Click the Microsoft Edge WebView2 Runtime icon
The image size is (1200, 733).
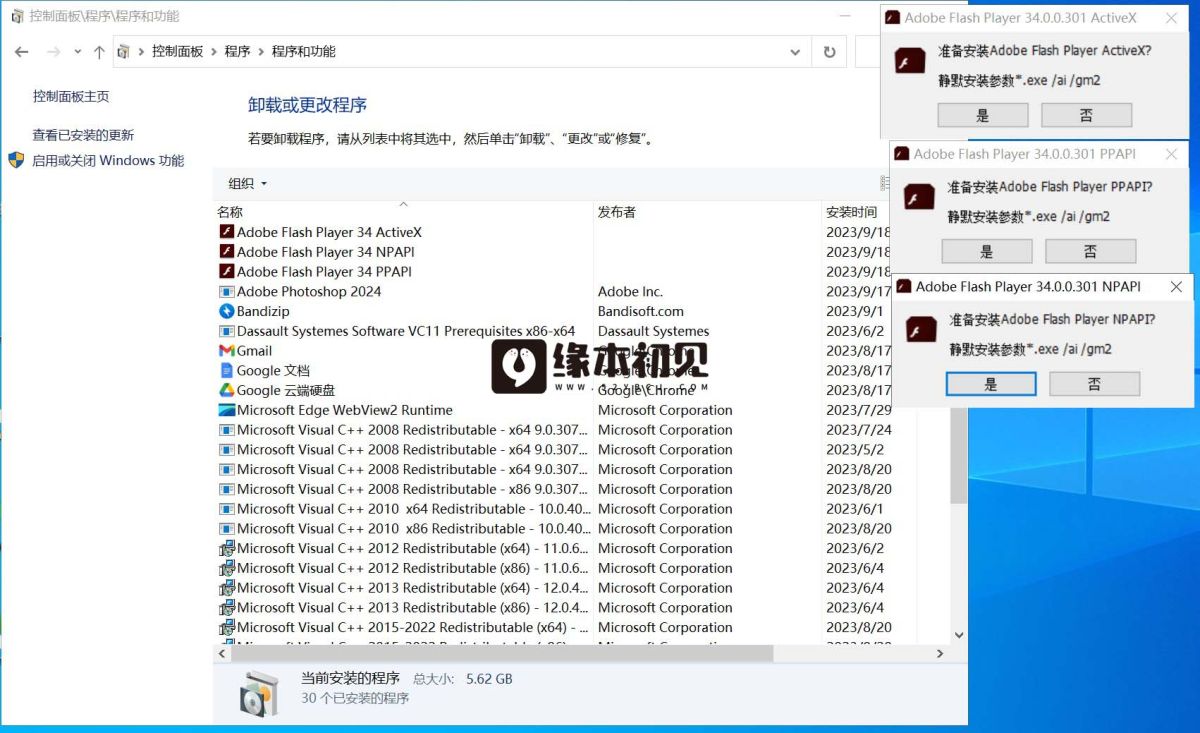pyautogui.click(x=226, y=410)
